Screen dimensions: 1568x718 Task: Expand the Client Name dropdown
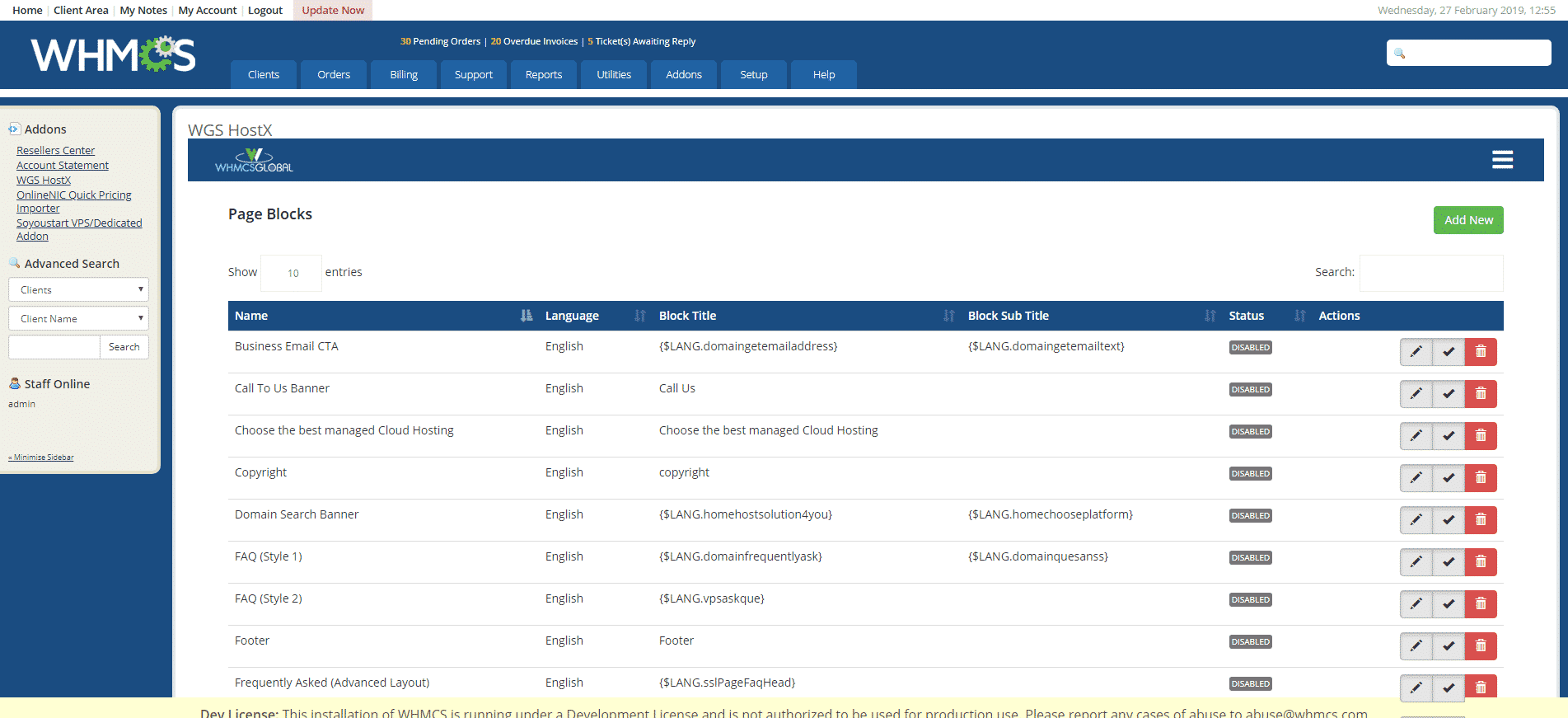78,318
